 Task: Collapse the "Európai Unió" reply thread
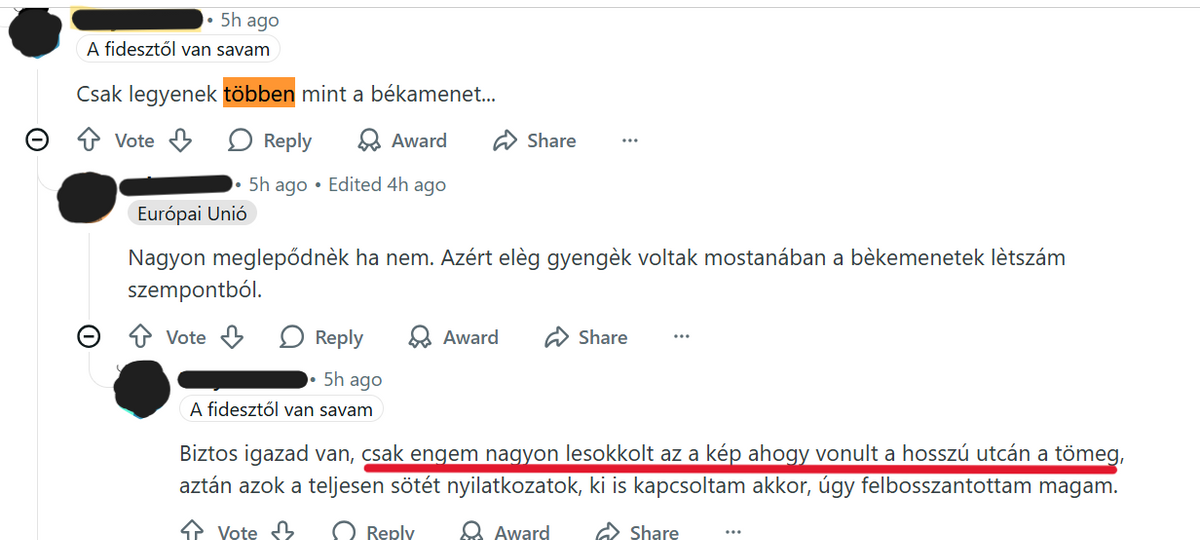point(90,337)
